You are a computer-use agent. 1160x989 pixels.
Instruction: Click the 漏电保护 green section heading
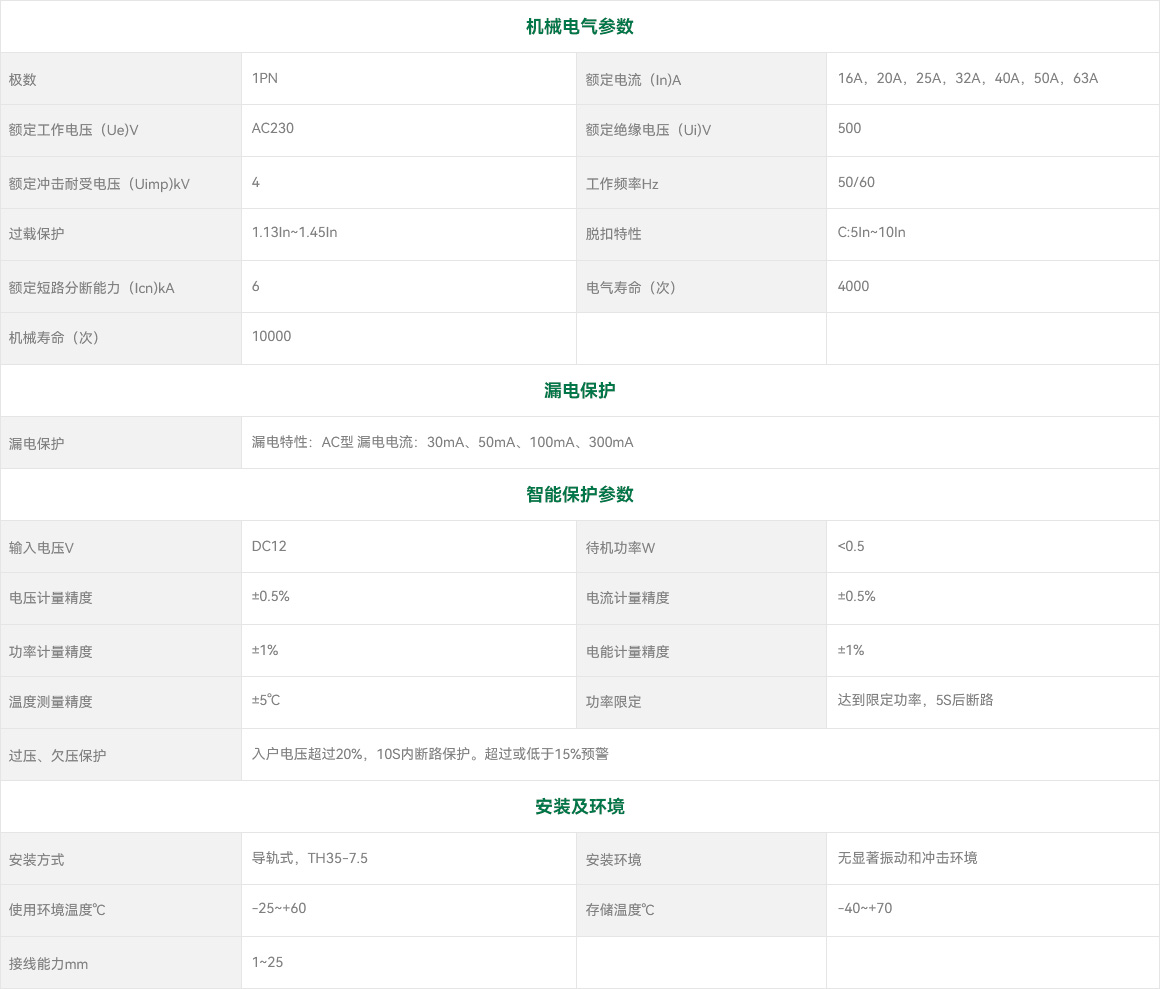(x=580, y=391)
